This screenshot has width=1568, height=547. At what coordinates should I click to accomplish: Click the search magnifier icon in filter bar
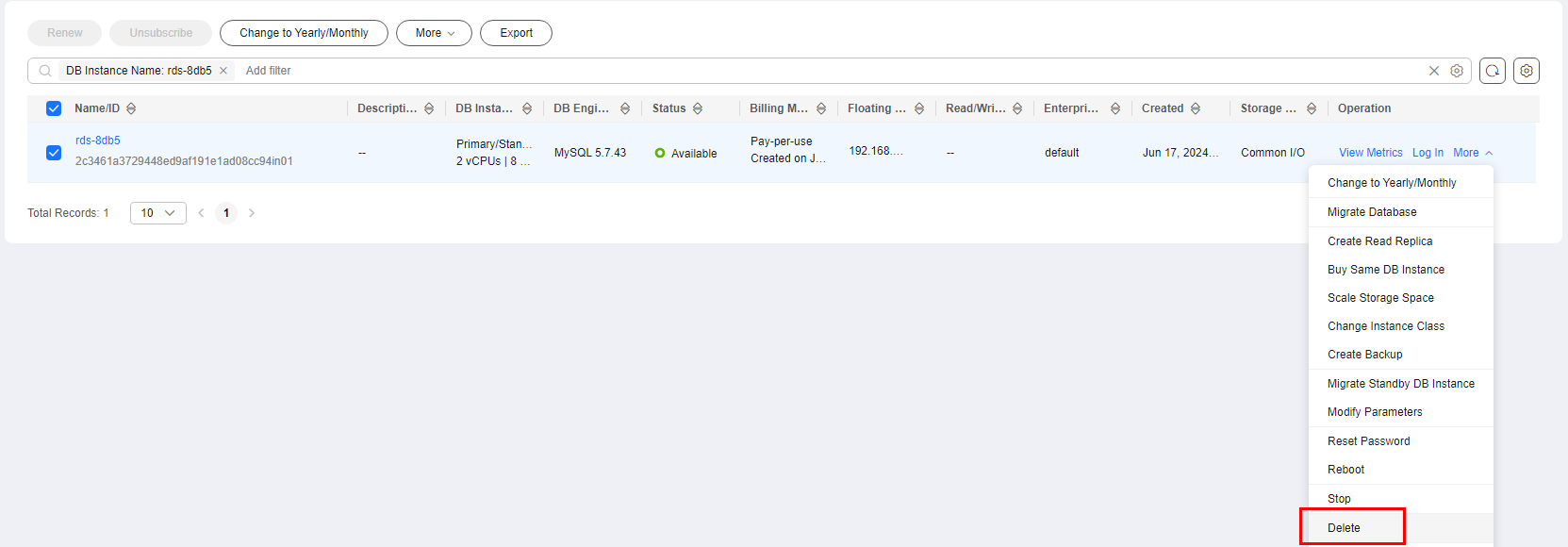[x=45, y=71]
